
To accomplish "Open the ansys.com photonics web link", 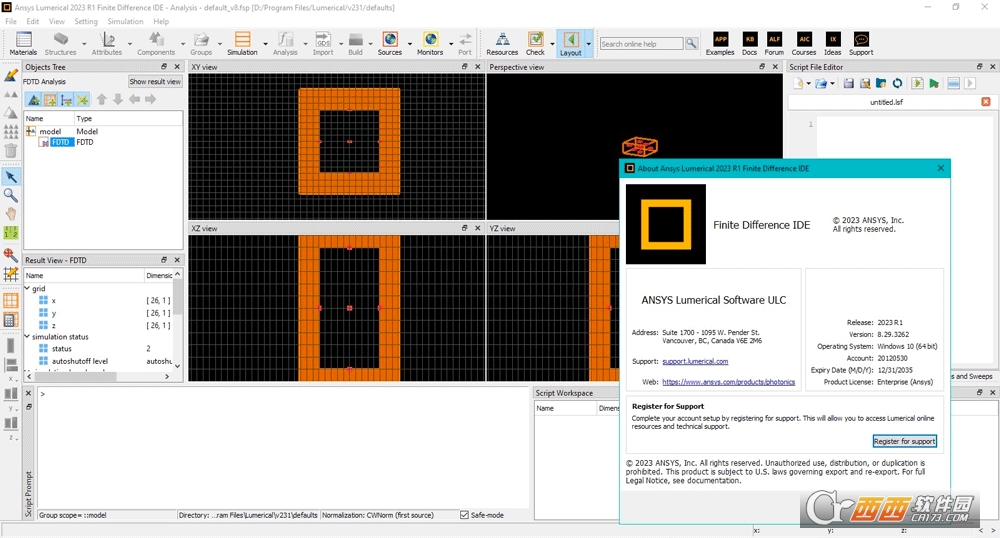I will pos(728,382).
